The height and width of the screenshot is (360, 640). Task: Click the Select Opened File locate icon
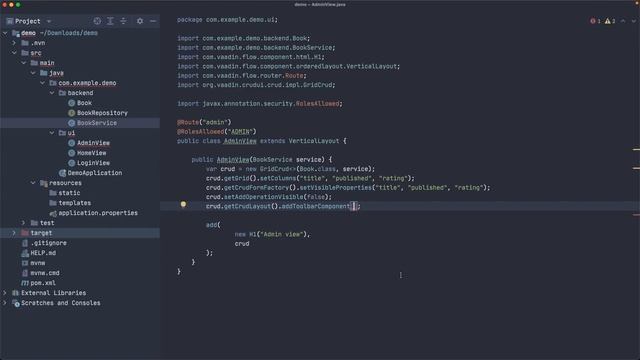click(97, 21)
